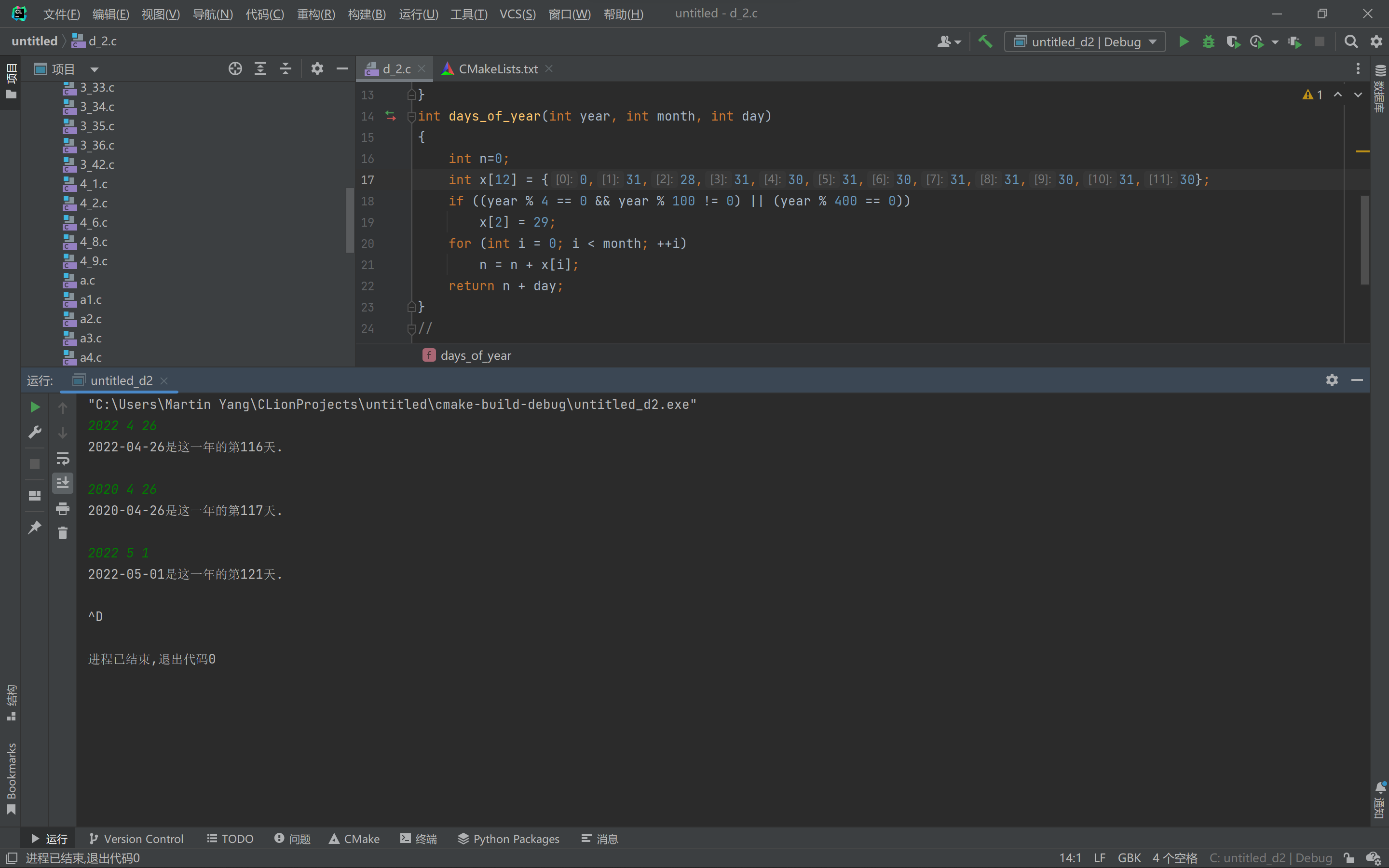
Task: Clear run output with trash icon
Action: (x=63, y=533)
